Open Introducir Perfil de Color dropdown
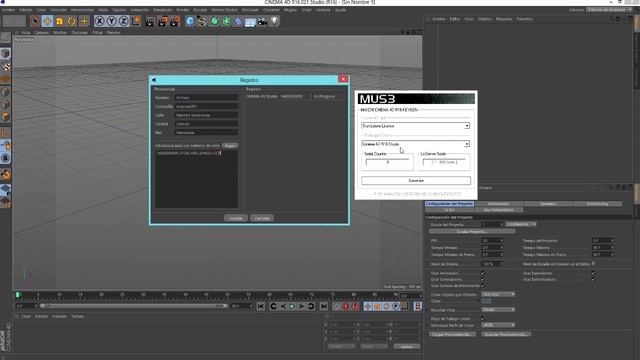This screenshot has width=640, height=360. 498,325
